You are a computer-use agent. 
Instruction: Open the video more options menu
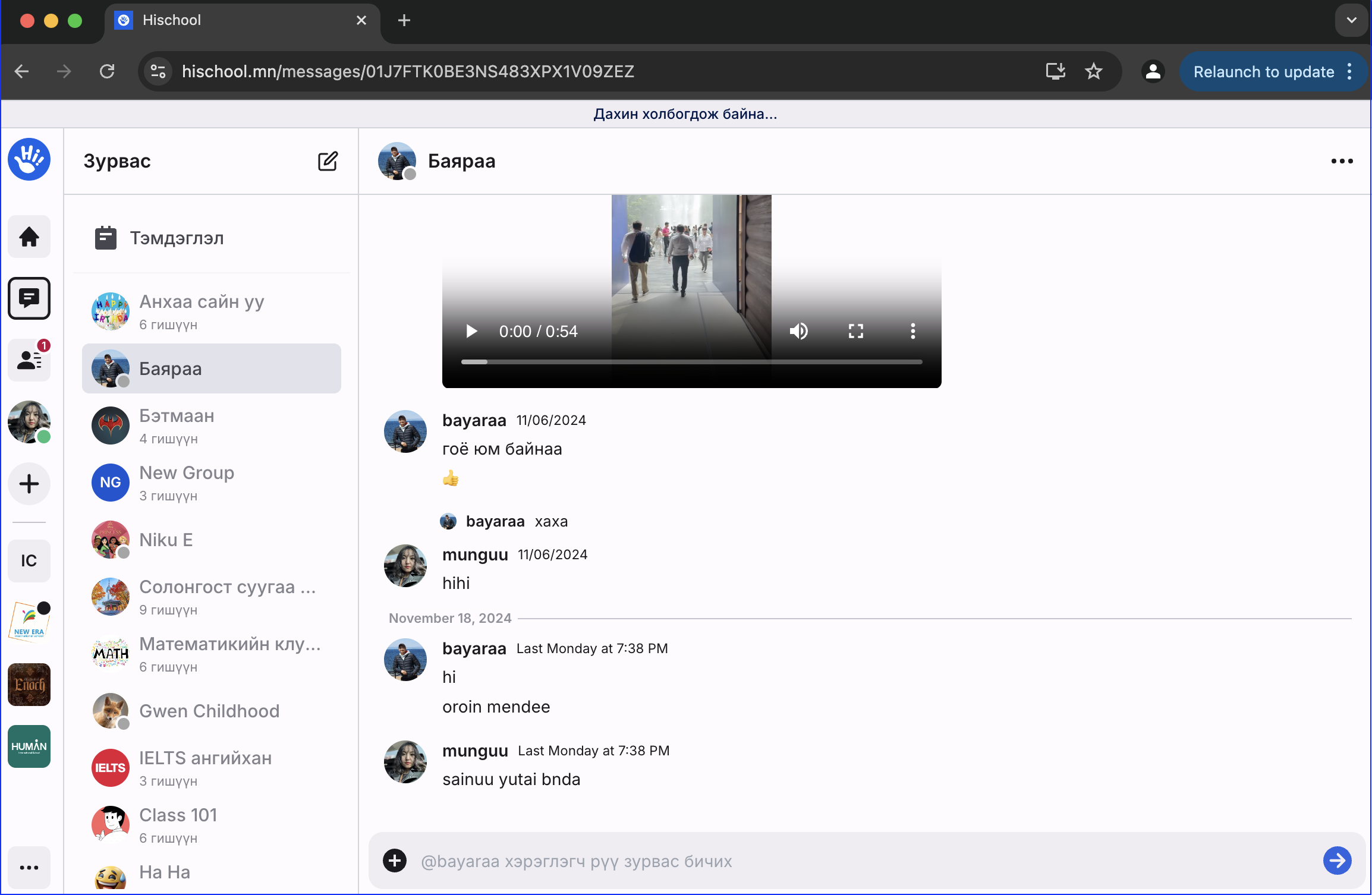click(912, 331)
